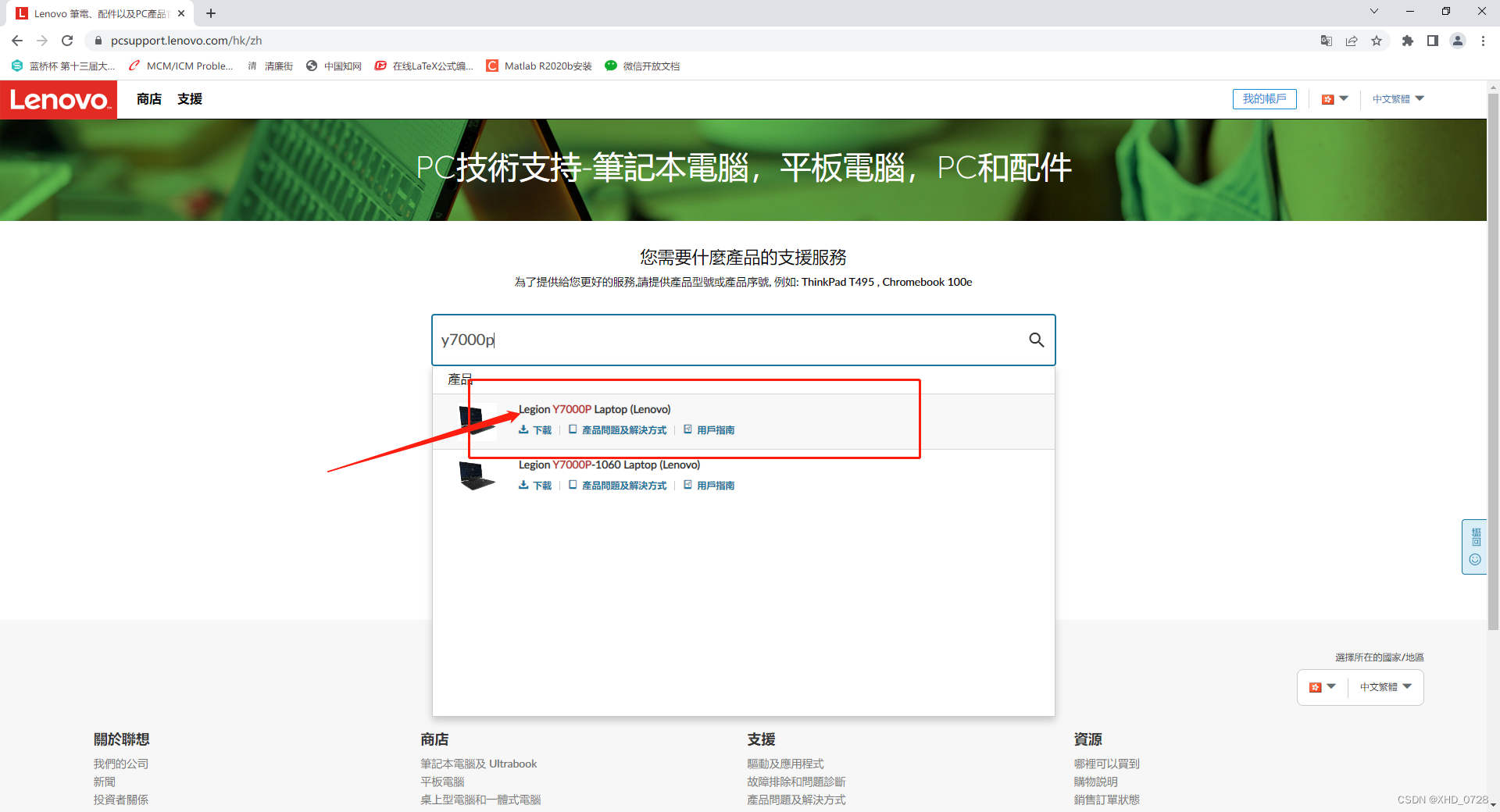Viewport: 1500px width, 812px height.
Task: Click the browser forward arrow
Action: coord(42,41)
